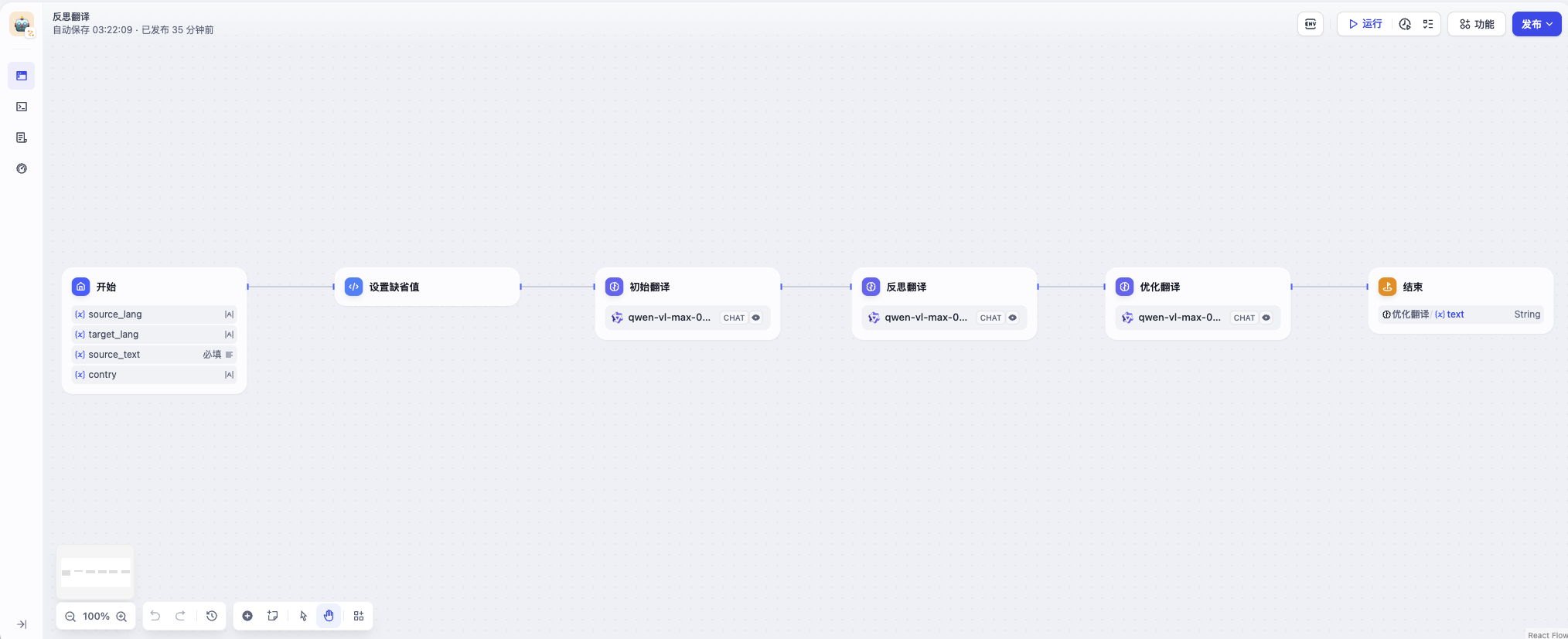Screen dimensions: 1568x639
Task: Switch to pointer selection mode
Action: 303,616
